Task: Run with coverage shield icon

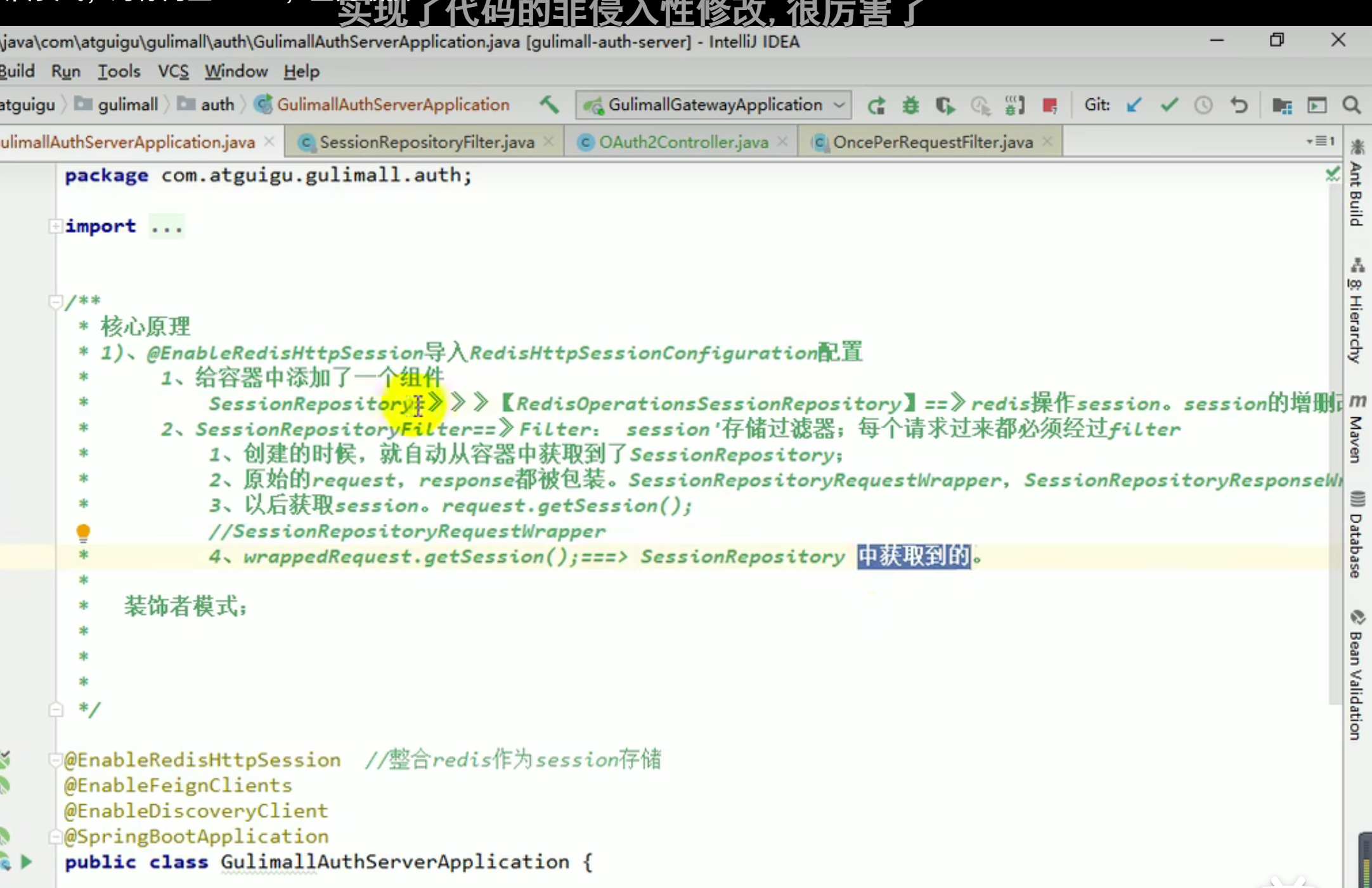Action: click(945, 105)
